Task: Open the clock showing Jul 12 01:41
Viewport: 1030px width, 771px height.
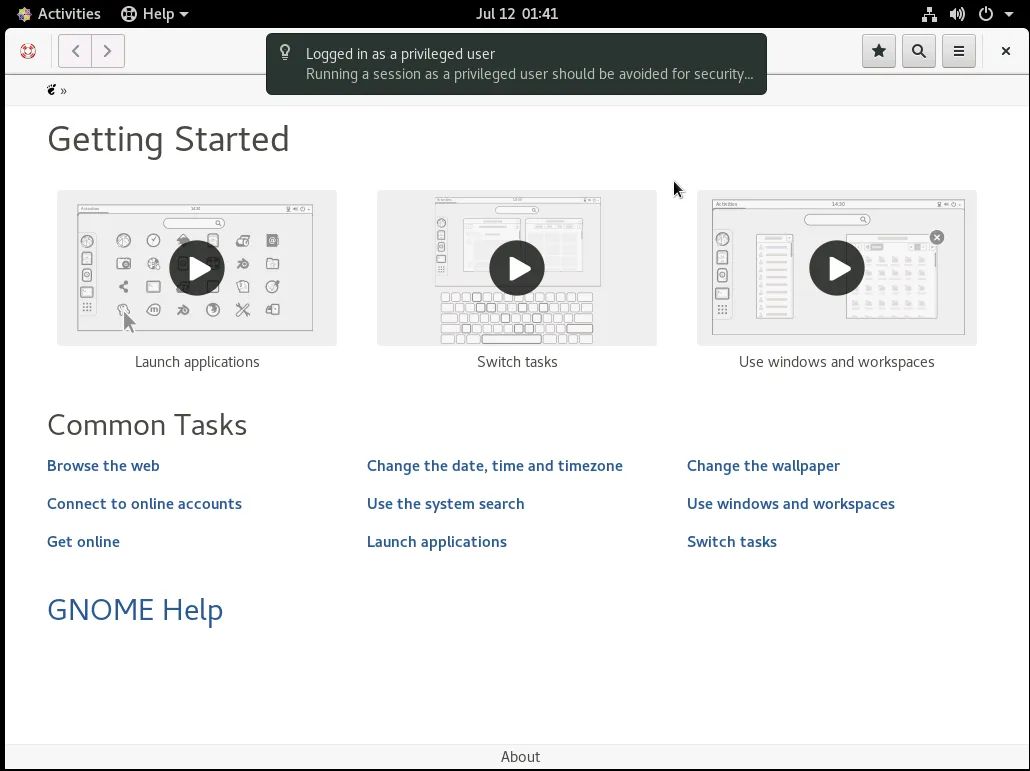Action: pyautogui.click(x=517, y=14)
